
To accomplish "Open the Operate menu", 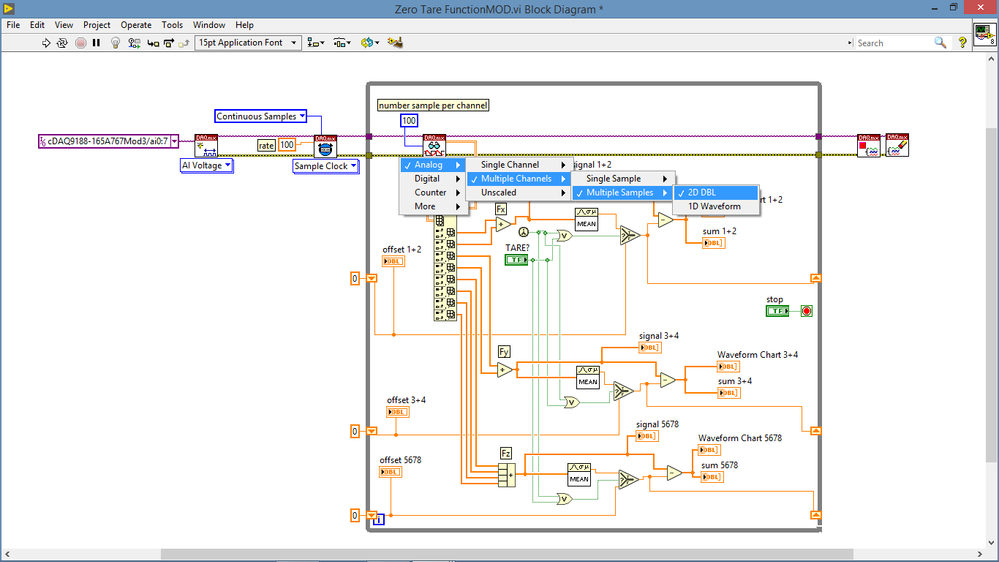I will point(136,25).
